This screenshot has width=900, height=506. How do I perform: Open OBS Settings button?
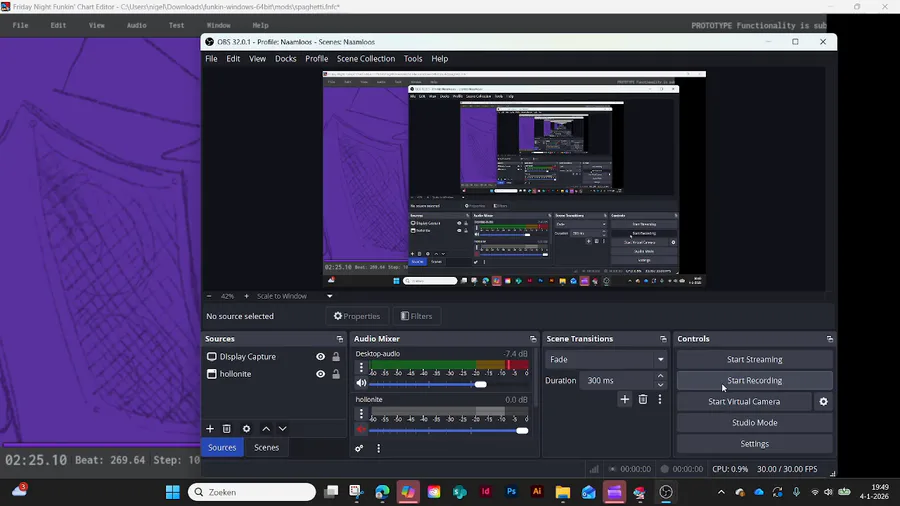[754, 444]
